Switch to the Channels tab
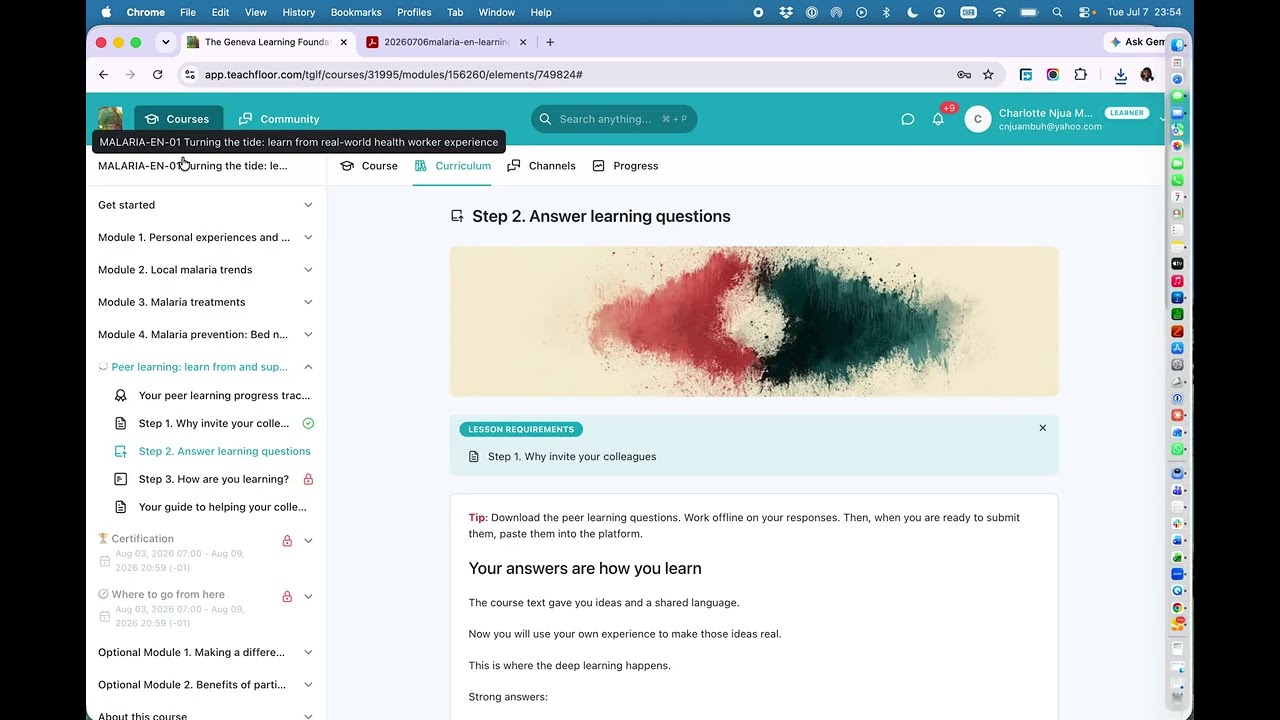The image size is (1280, 720). (x=541, y=166)
